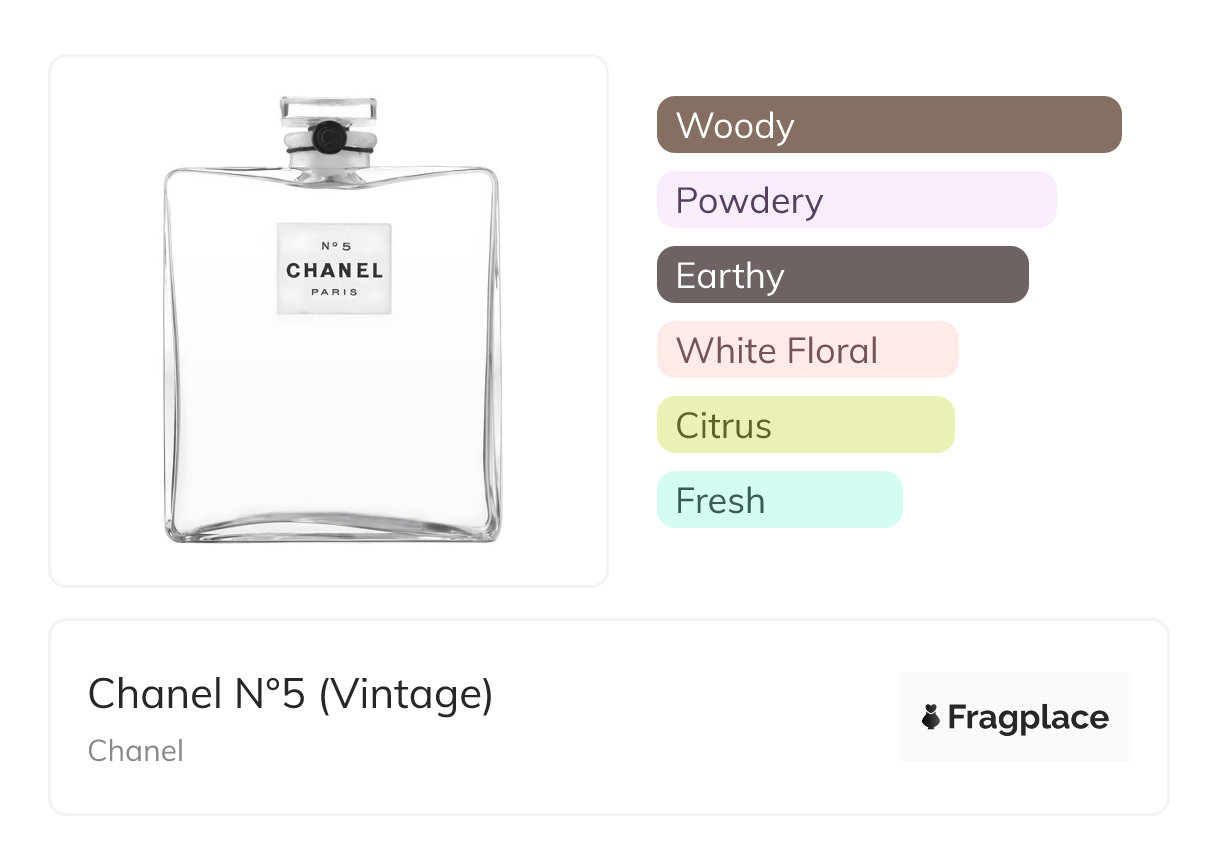Click the Fresh accord bar
Screen dimensions: 1218x864
[779, 500]
